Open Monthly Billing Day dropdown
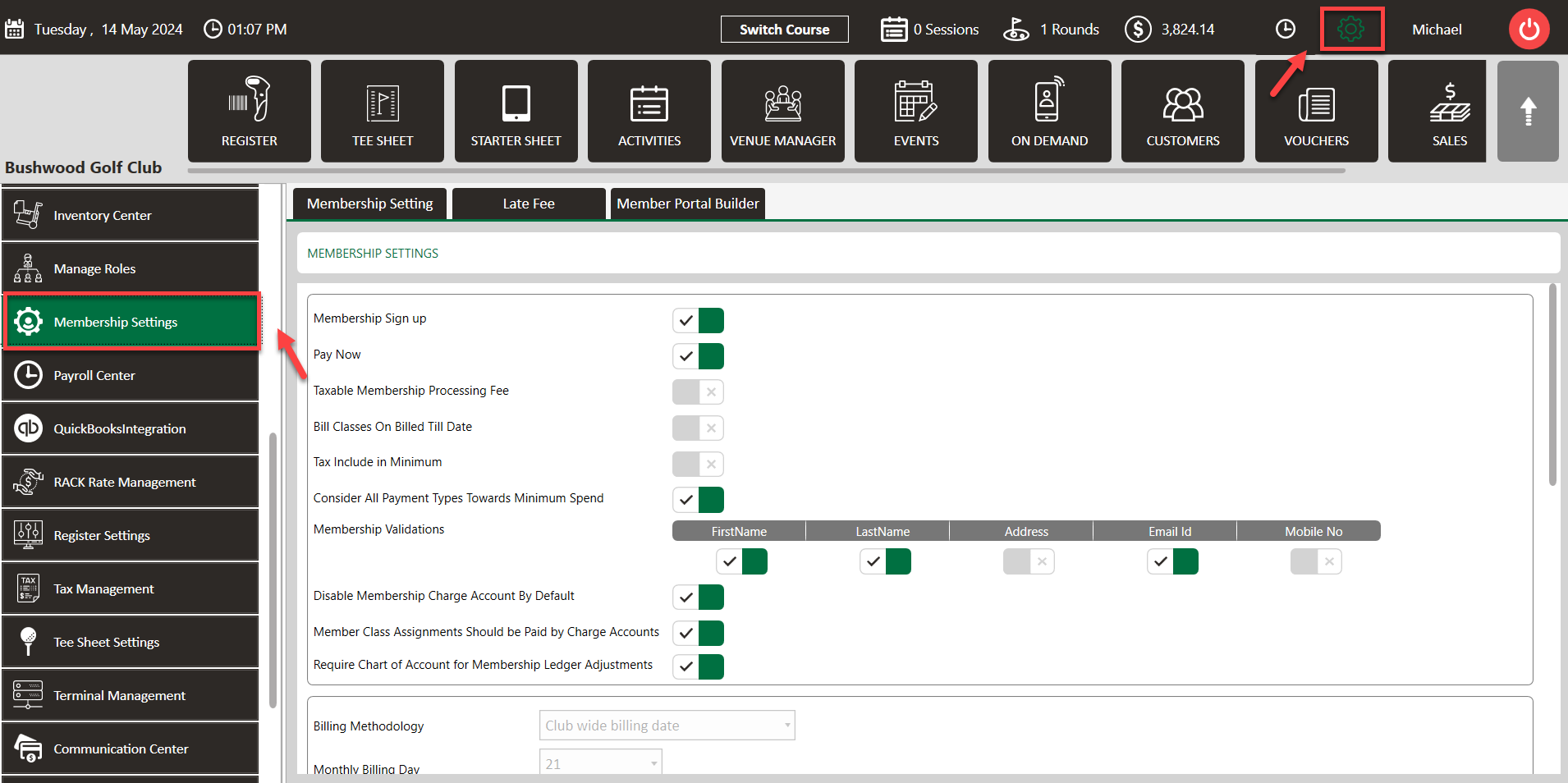This screenshot has height=783, width=1568. coord(600,762)
